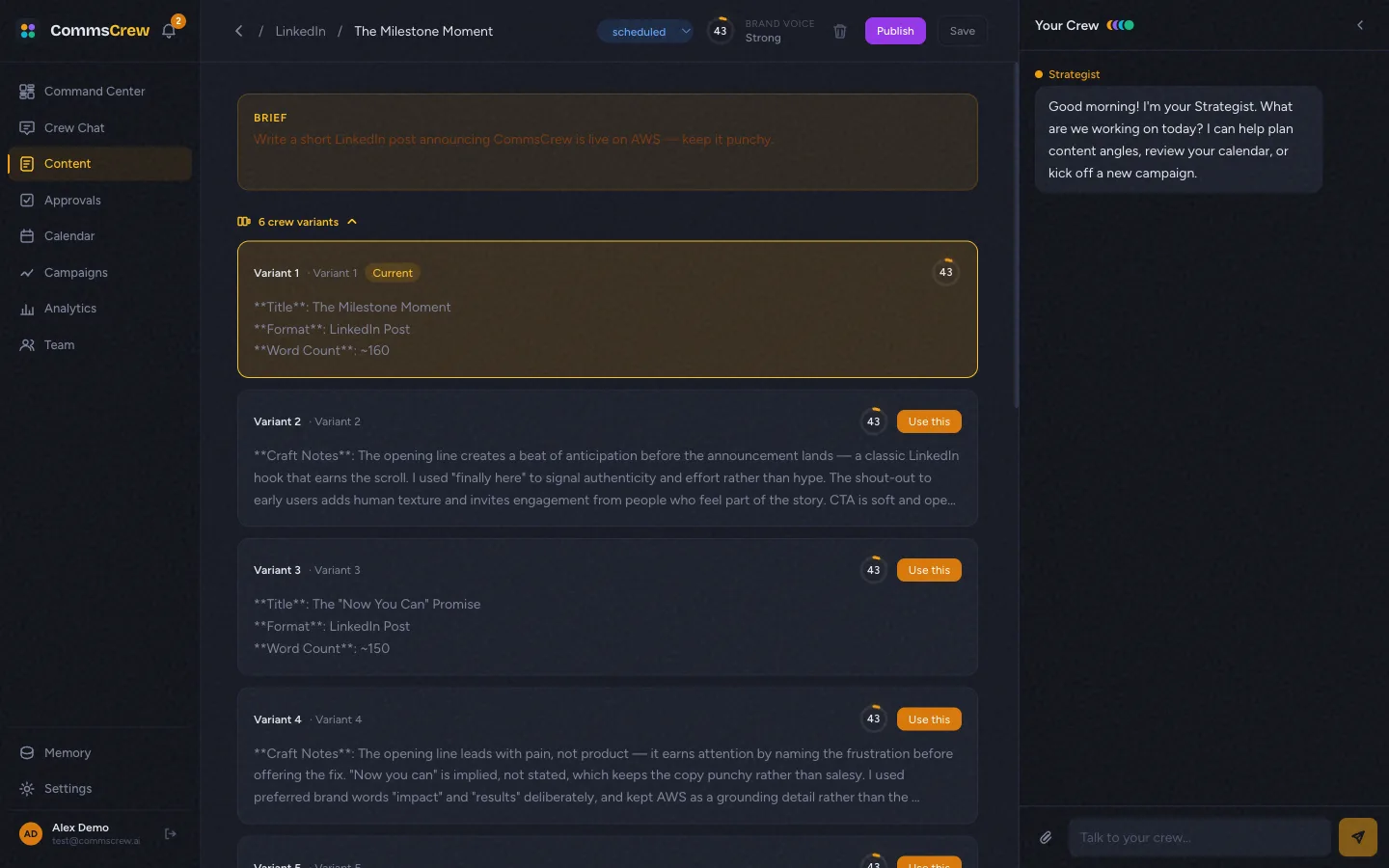Publish the post
The image size is (1389, 868).
(895, 31)
